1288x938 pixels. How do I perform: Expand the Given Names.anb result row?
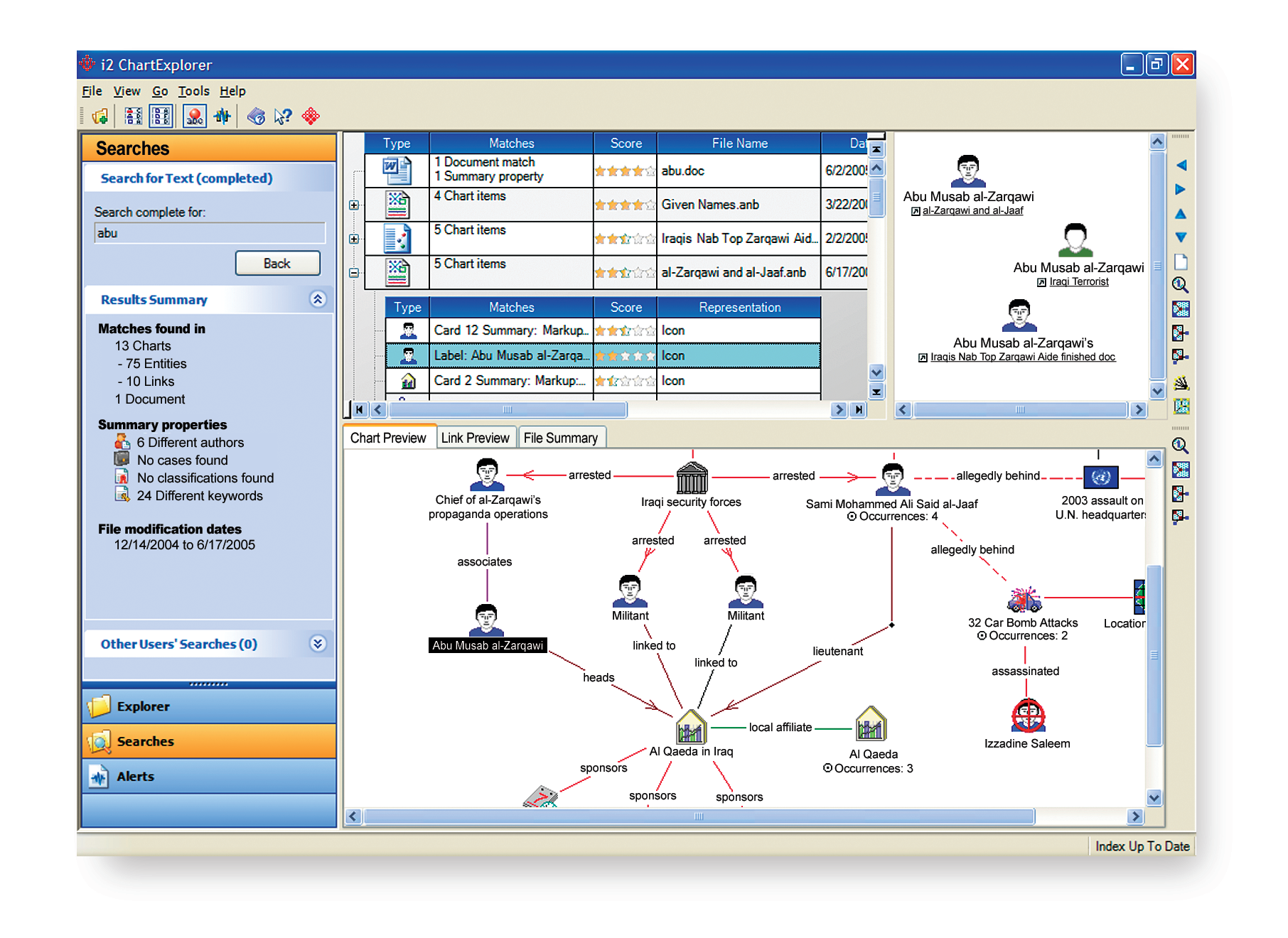click(353, 205)
